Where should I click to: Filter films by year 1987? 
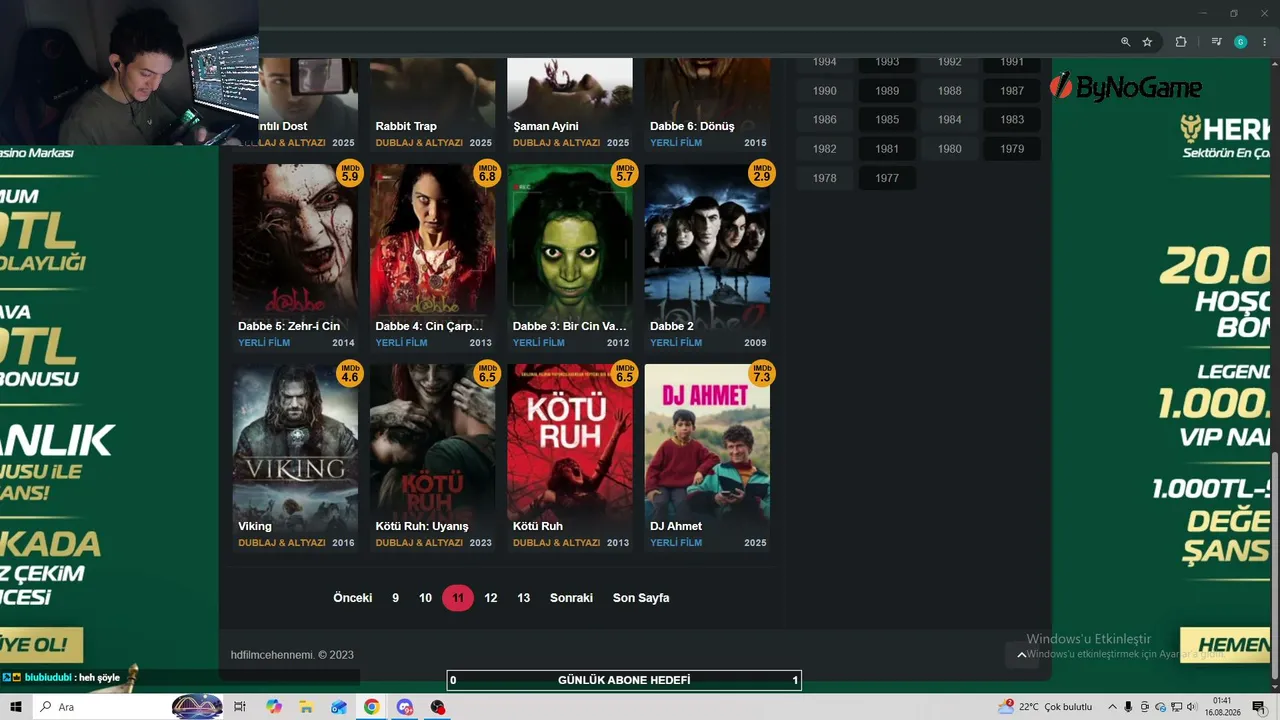tap(1012, 91)
